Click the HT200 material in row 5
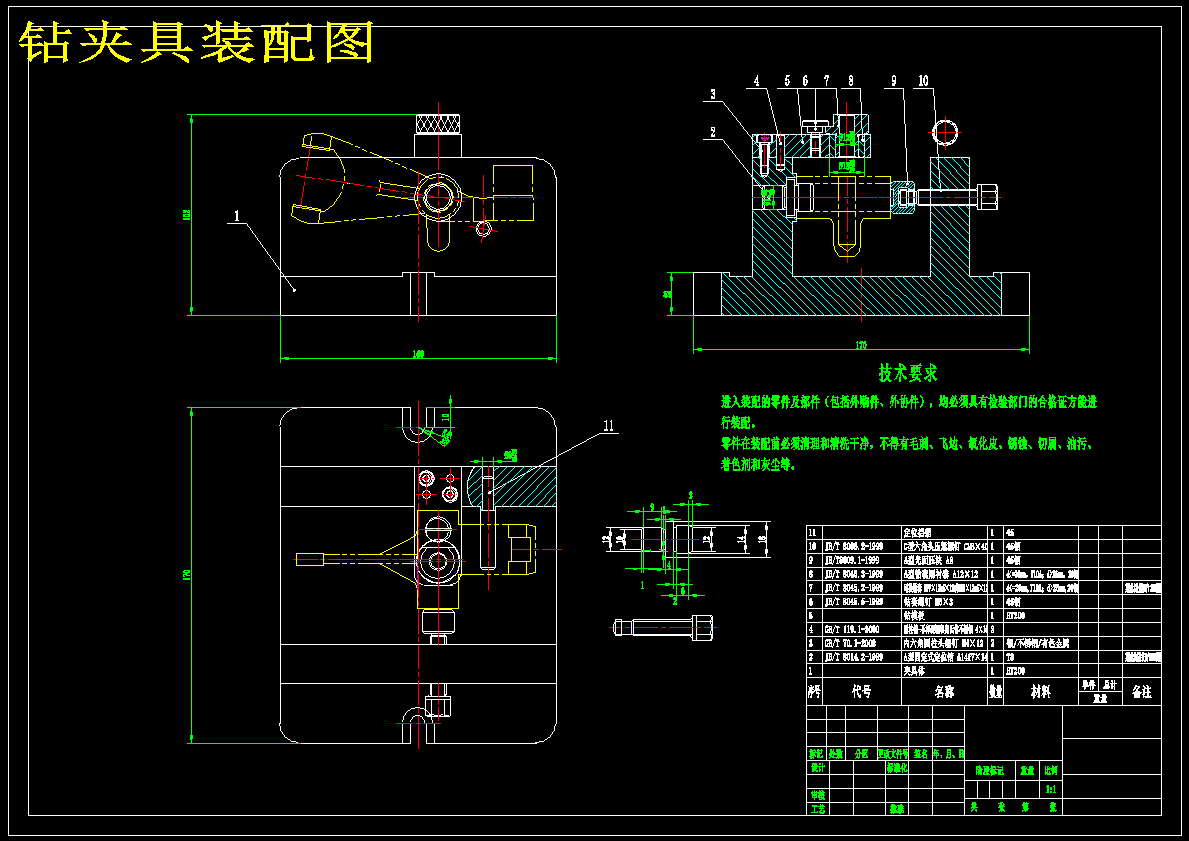Screen dimensions: 1189x841 pyautogui.click(x=1015, y=616)
